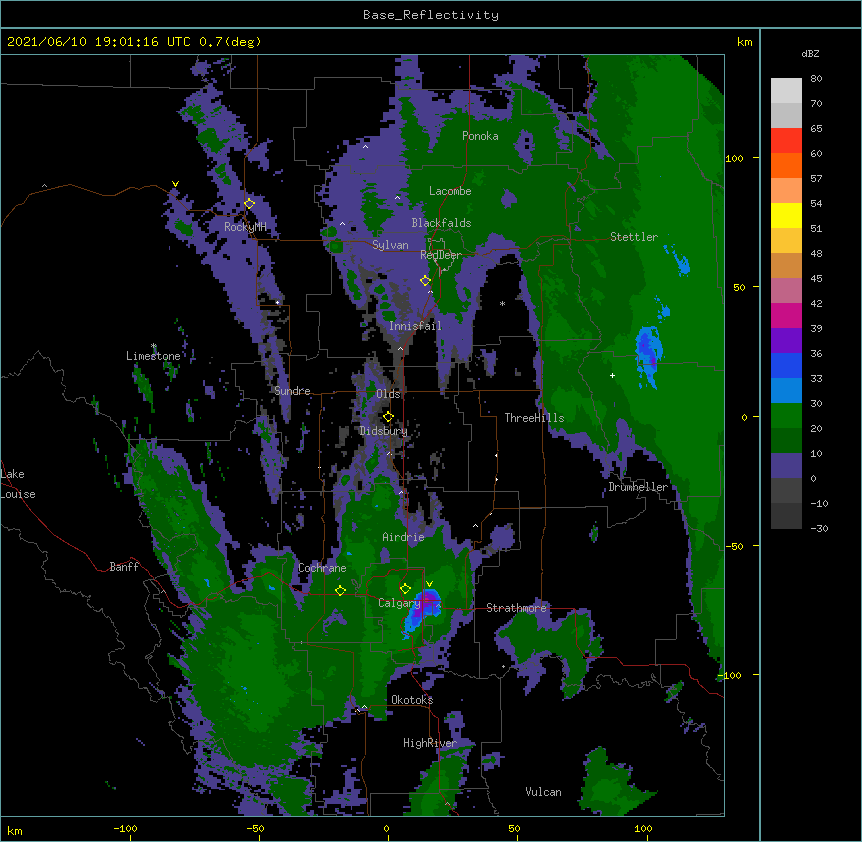Click the -100 tick on the bottom axis

tap(126, 828)
